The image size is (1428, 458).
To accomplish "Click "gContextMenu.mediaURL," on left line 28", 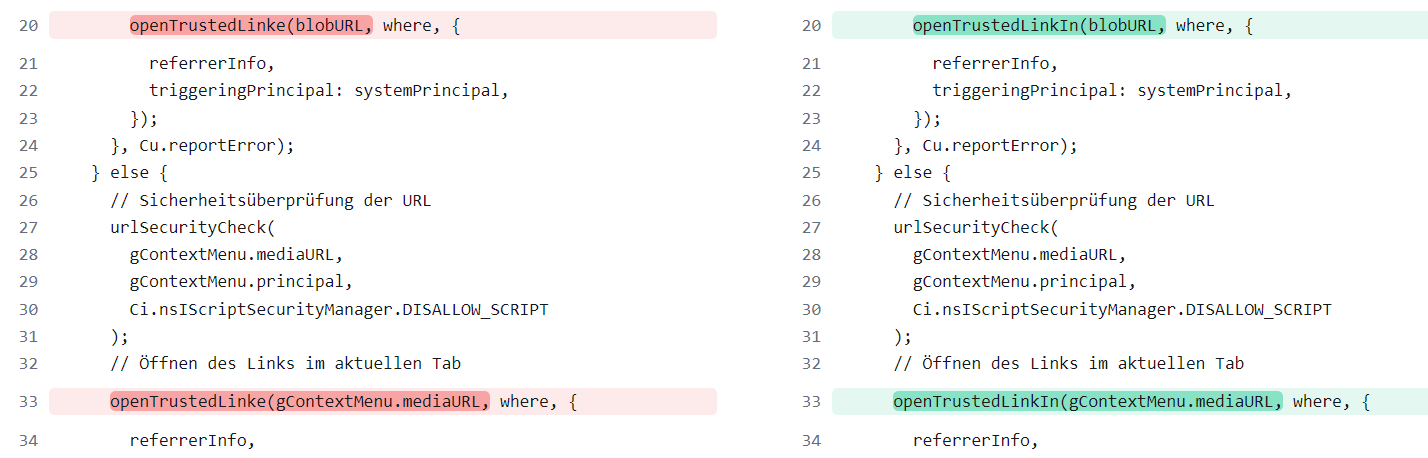I will coord(236,254).
